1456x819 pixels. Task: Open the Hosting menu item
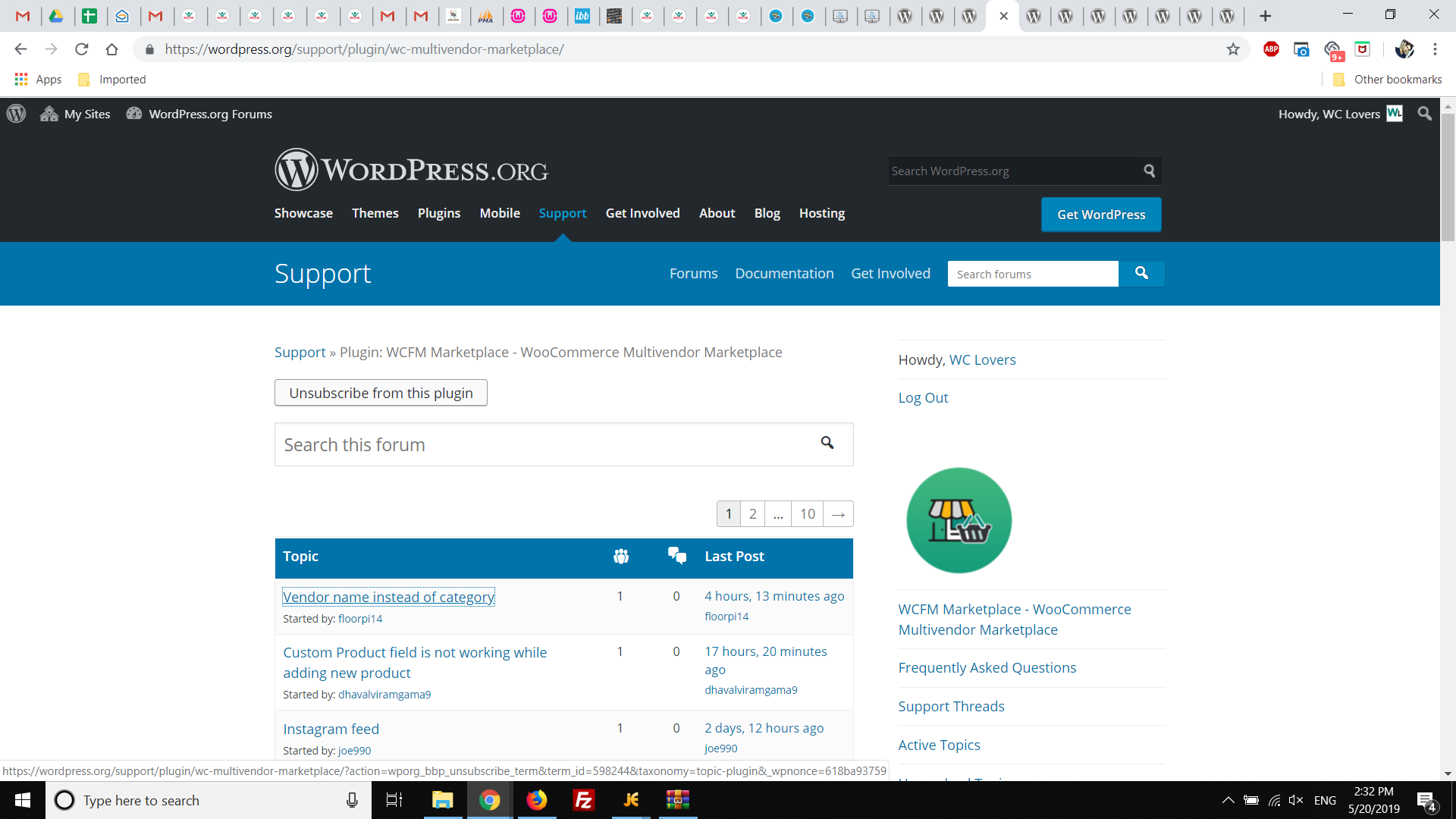coord(822,213)
